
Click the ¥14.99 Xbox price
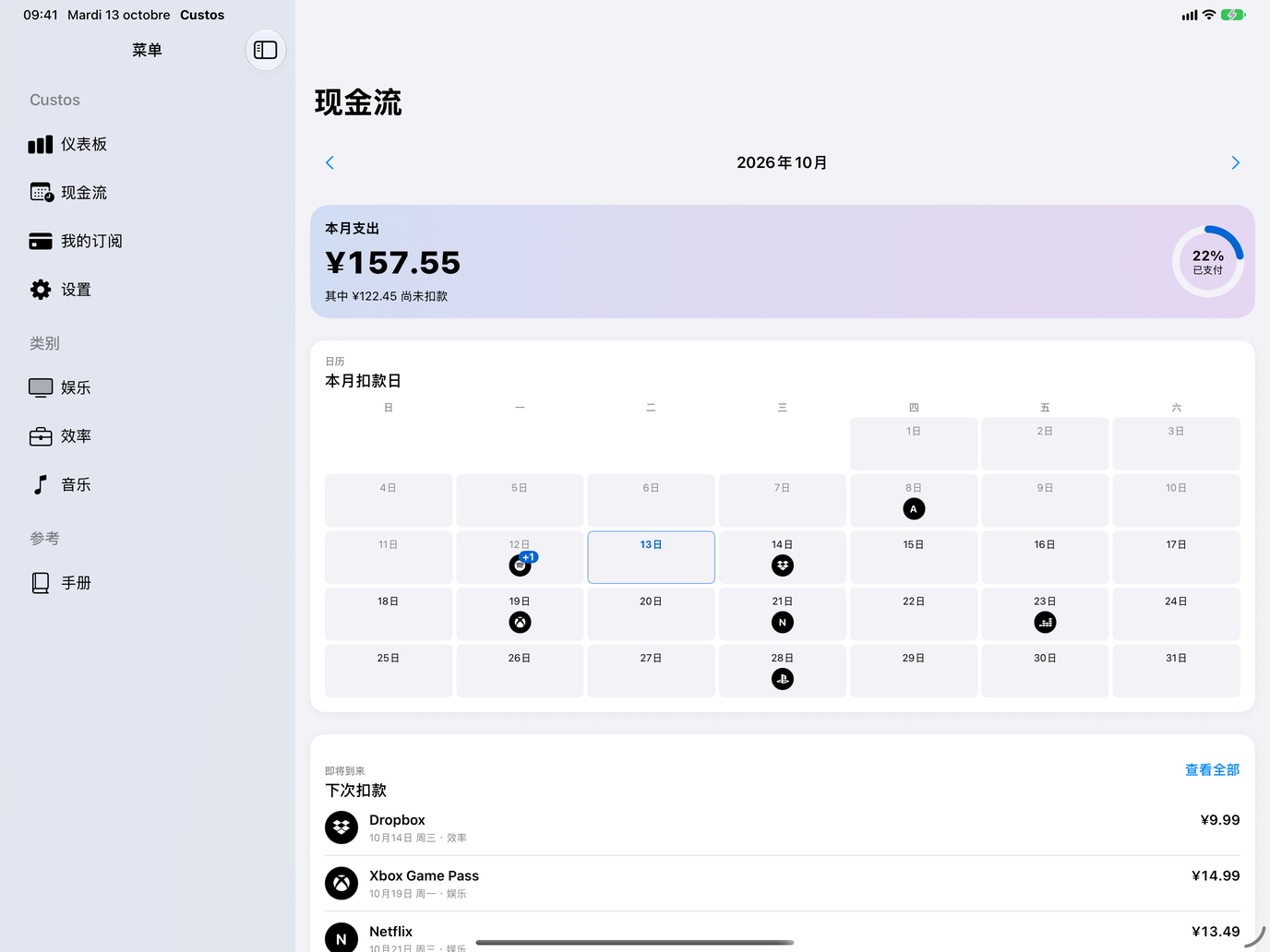1216,875
